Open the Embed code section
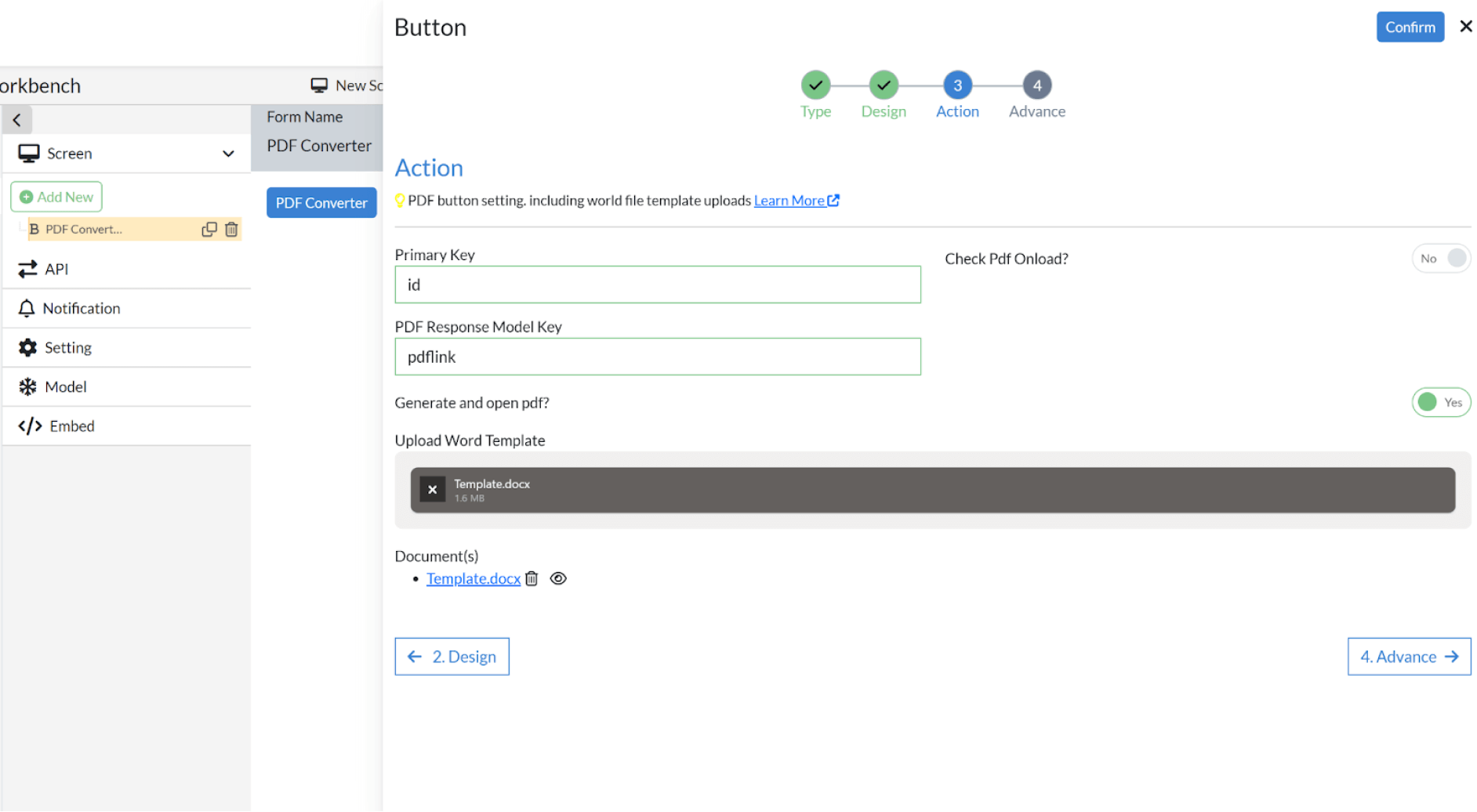This screenshot has height=812, width=1477. click(x=127, y=426)
